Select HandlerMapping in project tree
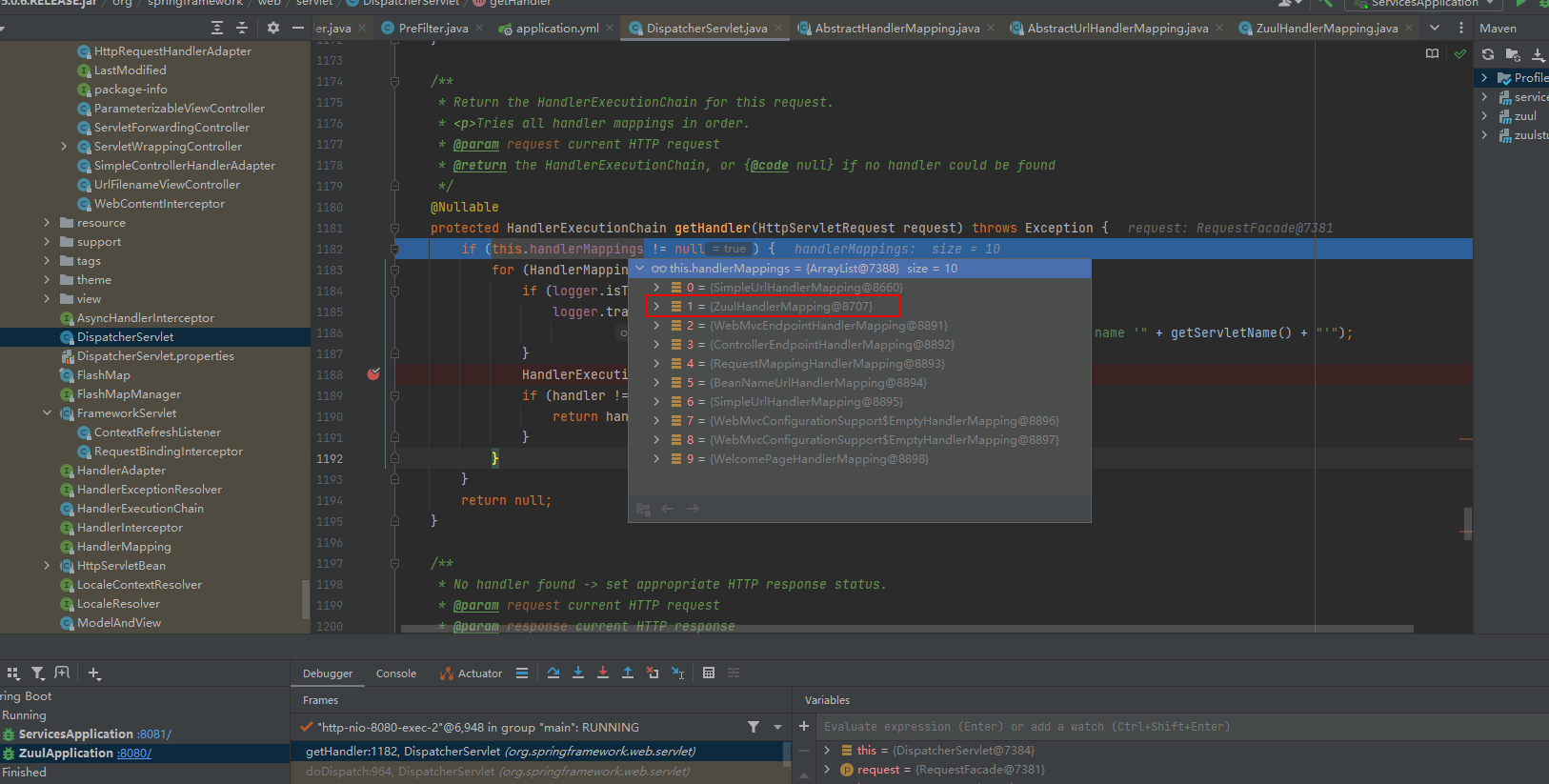1549x784 pixels. pyautogui.click(x=124, y=546)
